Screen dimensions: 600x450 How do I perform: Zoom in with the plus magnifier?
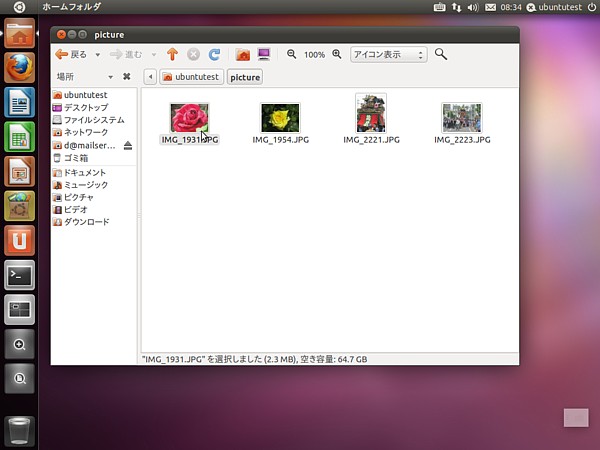click(x=337, y=54)
